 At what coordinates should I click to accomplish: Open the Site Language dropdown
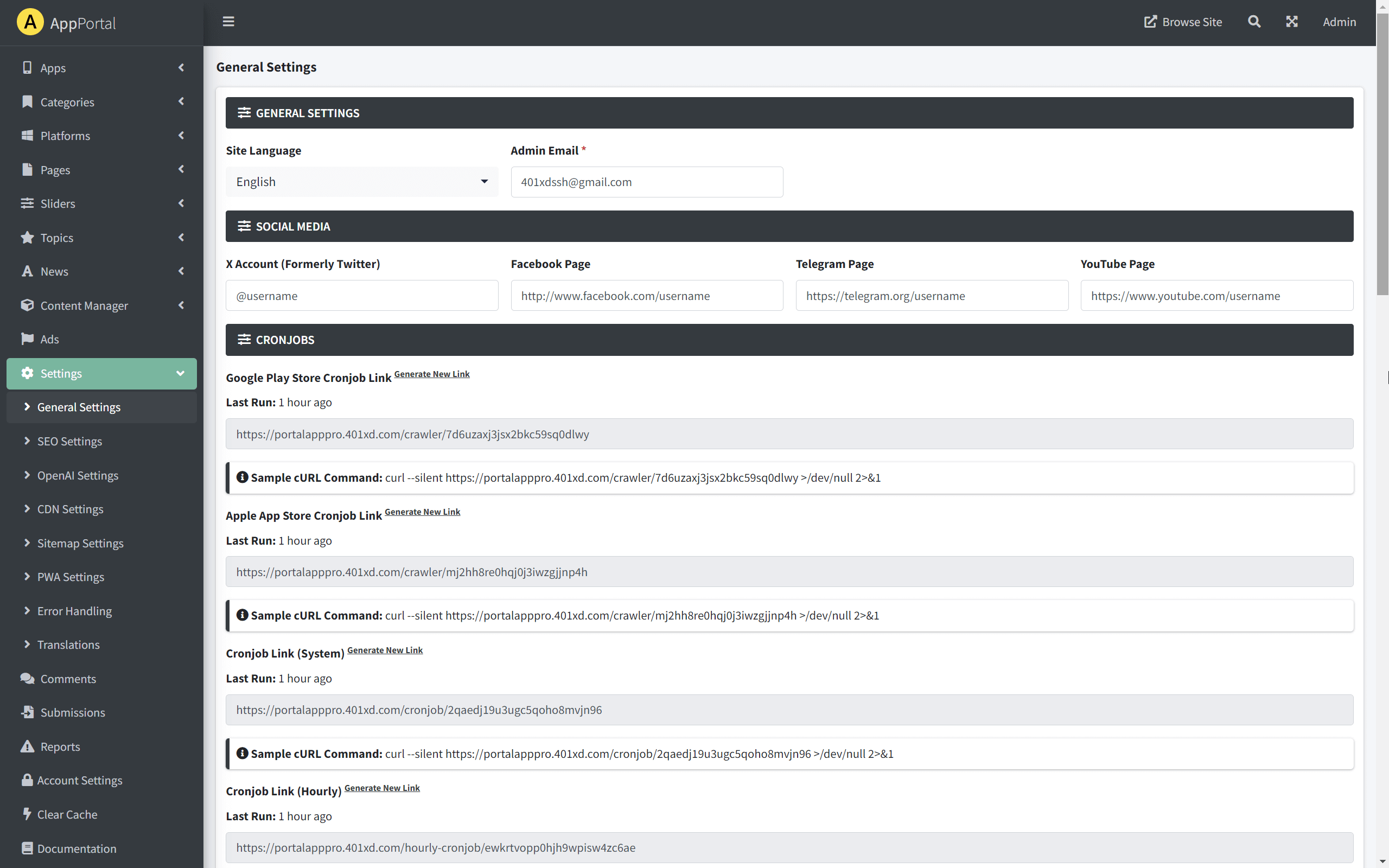click(361, 181)
